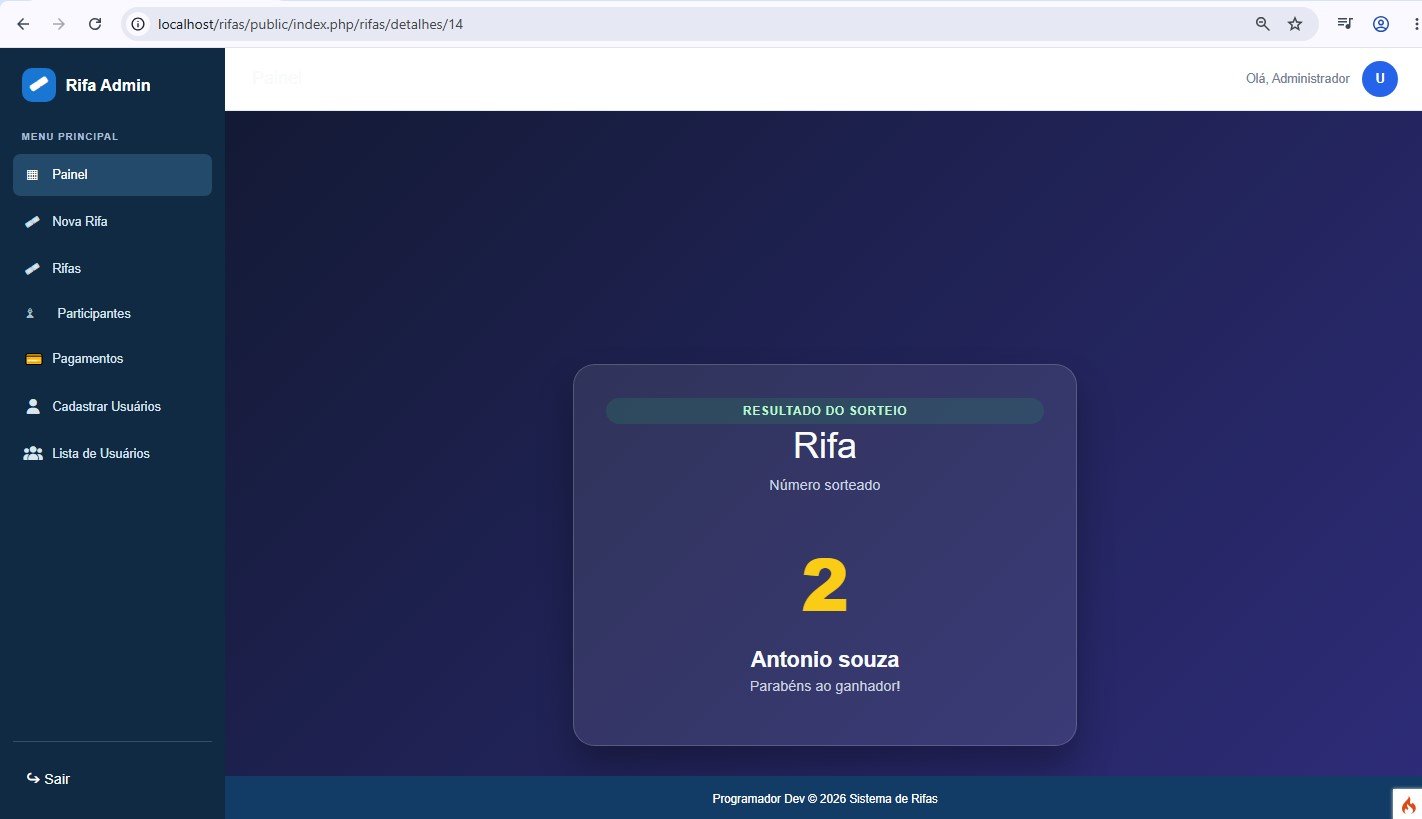Image resolution: width=1422 pixels, height=819 pixels.
Task: Click the MENU PRINCIPAL section label
Action: (x=70, y=136)
